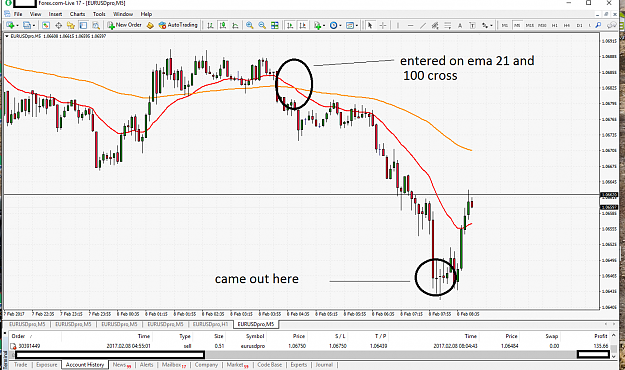The image size is (625, 370).
Task: Toggle the Auto Scroll chart icon
Action: click(x=290, y=25)
